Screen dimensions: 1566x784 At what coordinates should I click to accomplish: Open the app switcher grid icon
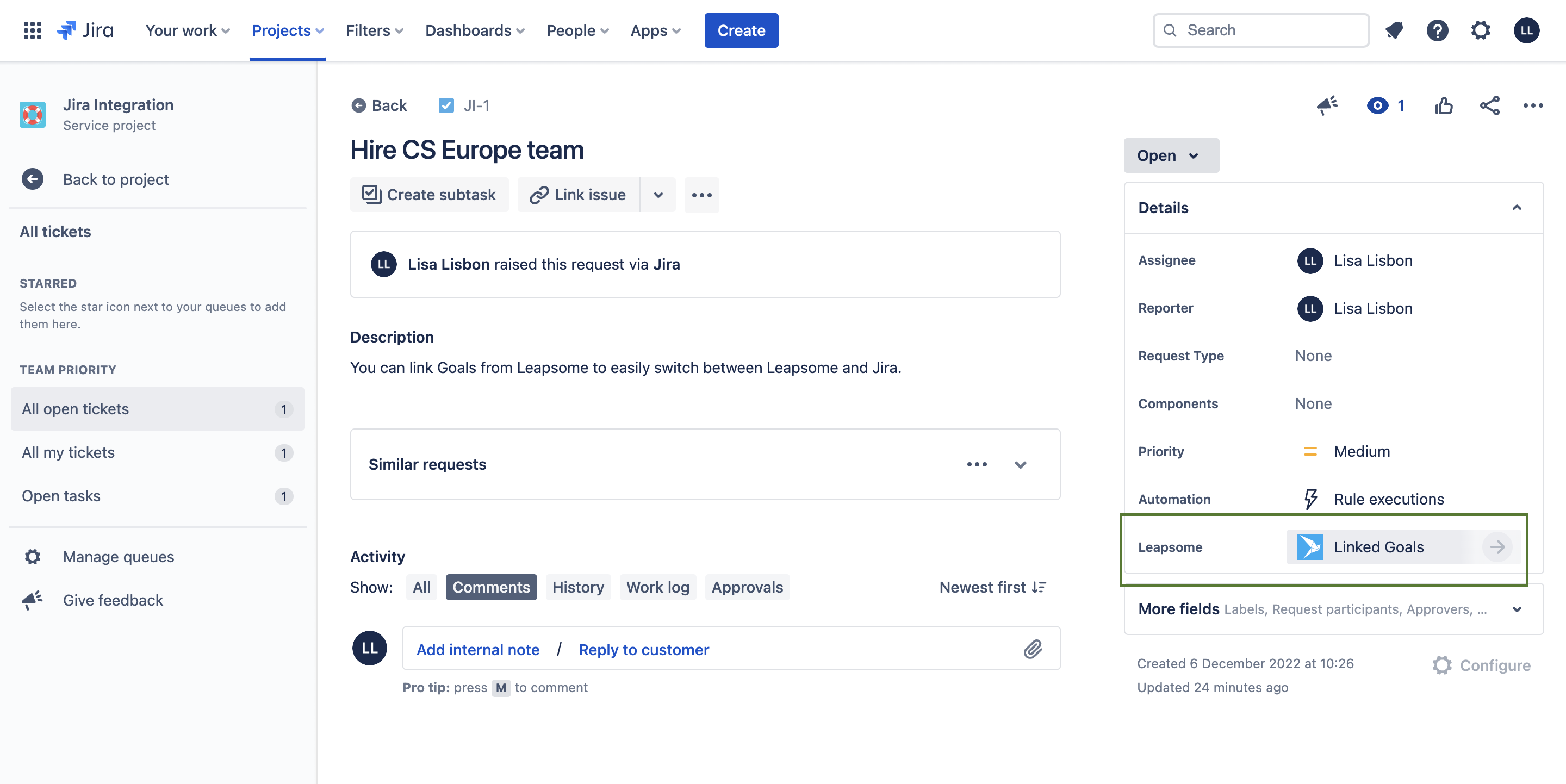coord(32,30)
